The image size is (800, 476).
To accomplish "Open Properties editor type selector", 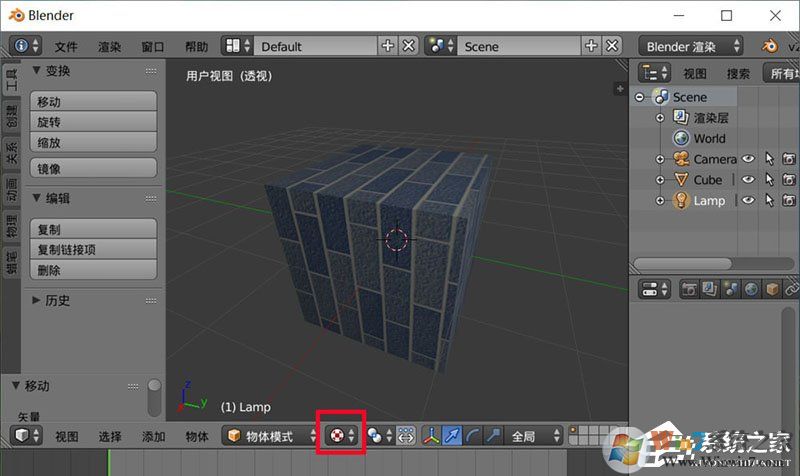I will coord(655,289).
